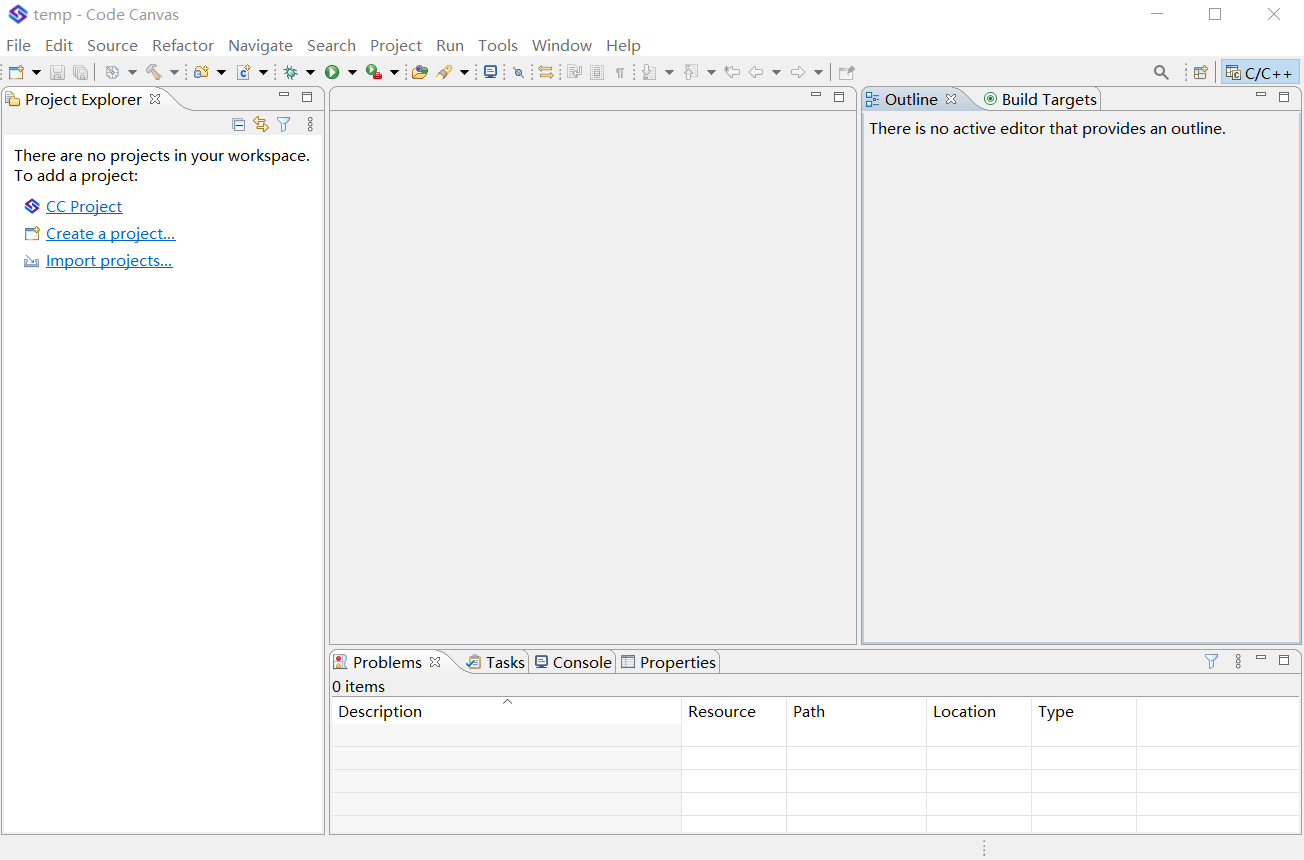The height and width of the screenshot is (860, 1304).
Task: Click the Open Terminal monitor icon
Action: [x=490, y=72]
